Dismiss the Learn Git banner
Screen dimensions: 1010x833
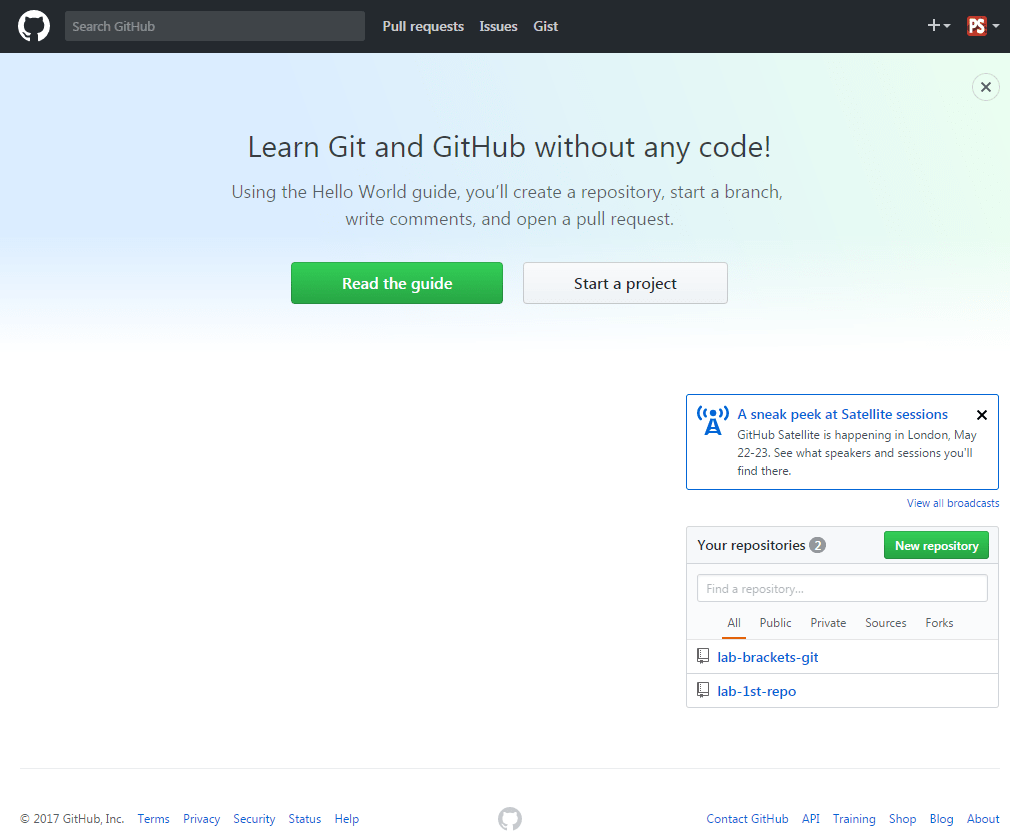pos(986,87)
